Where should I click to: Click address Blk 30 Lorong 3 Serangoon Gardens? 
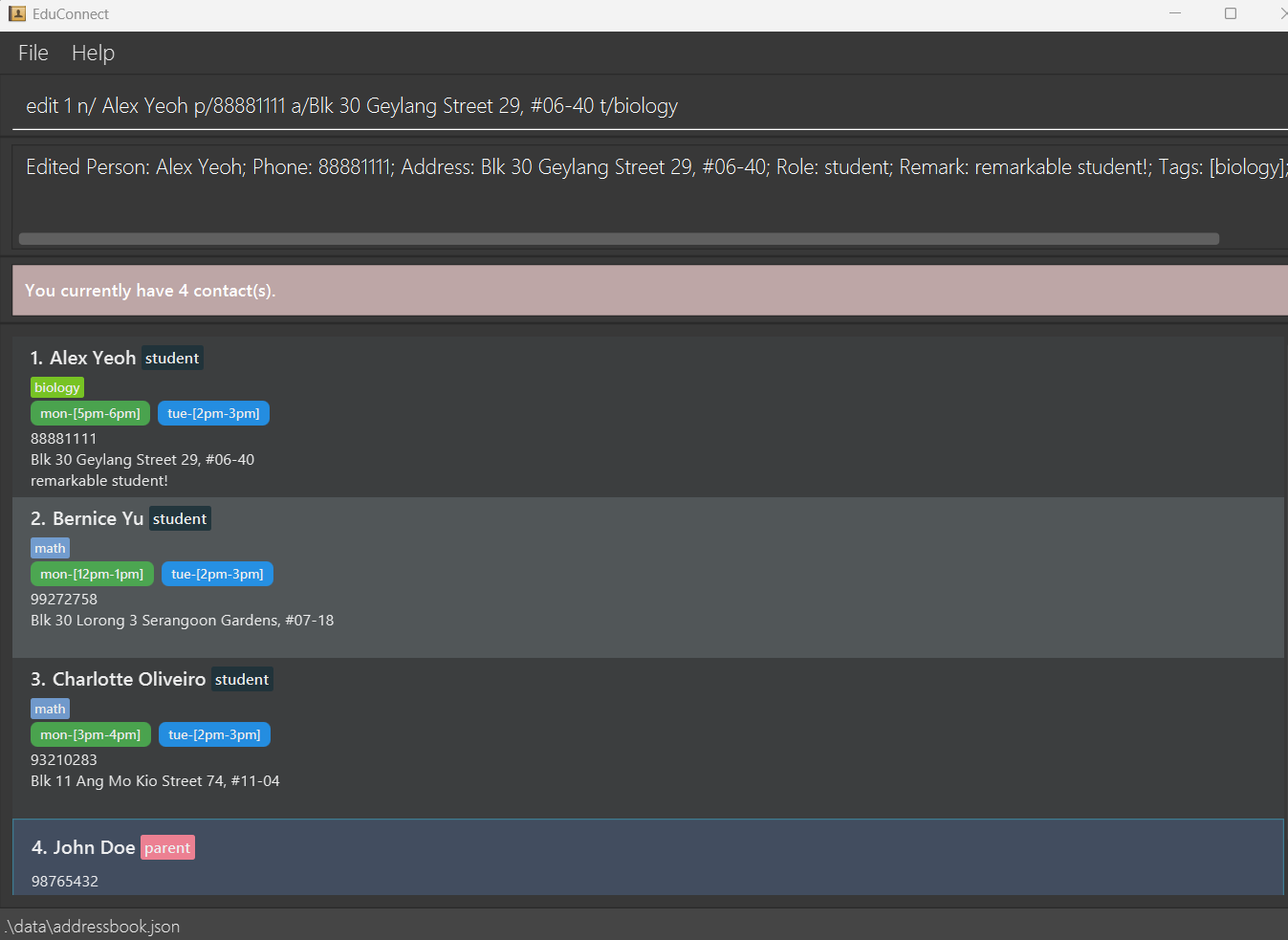pyautogui.click(x=182, y=621)
